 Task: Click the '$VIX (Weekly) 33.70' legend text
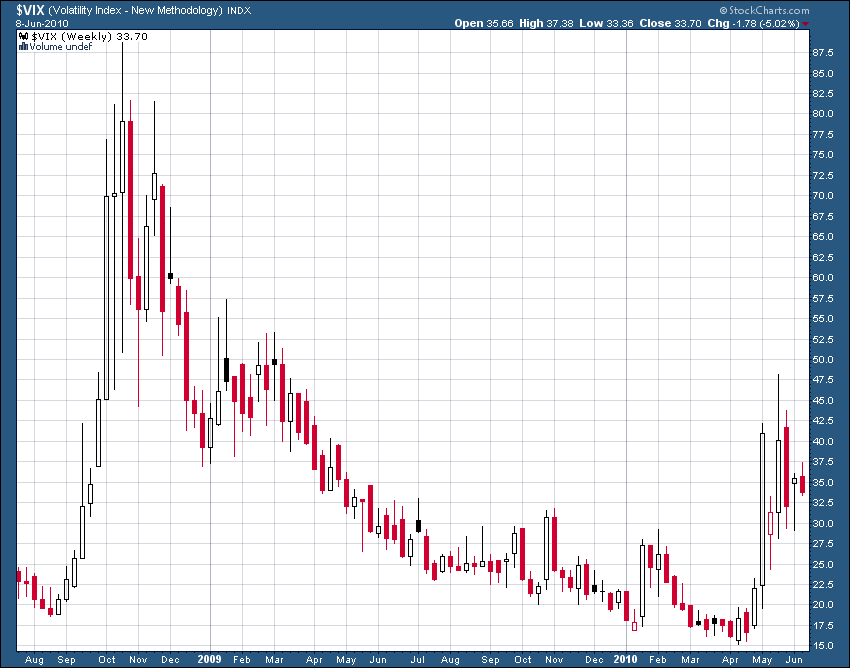coord(89,36)
